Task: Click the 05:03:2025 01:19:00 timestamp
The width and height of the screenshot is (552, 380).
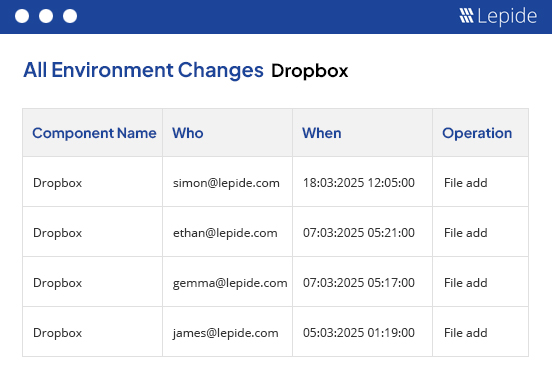Action: click(359, 333)
